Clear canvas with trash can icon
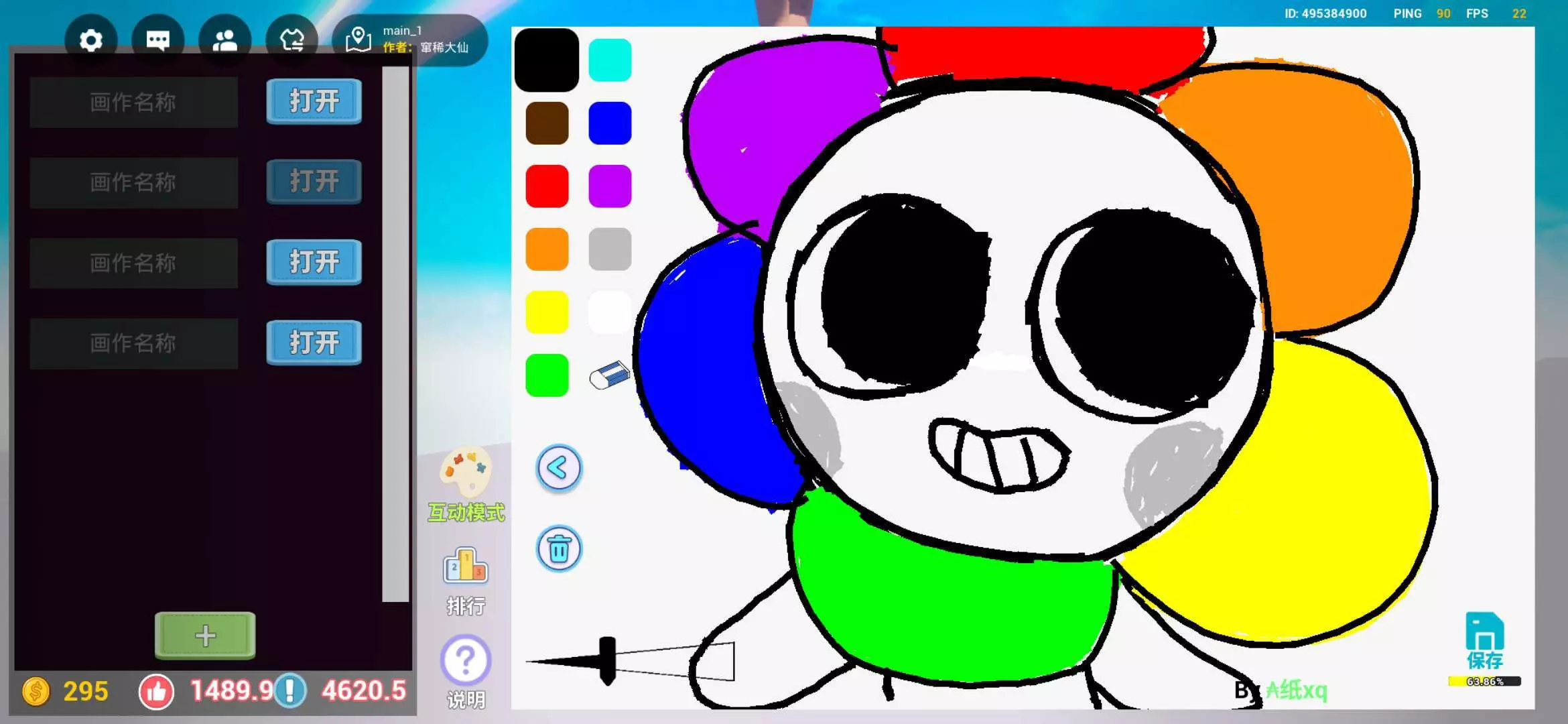1568x724 pixels. pyautogui.click(x=559, y=549)
